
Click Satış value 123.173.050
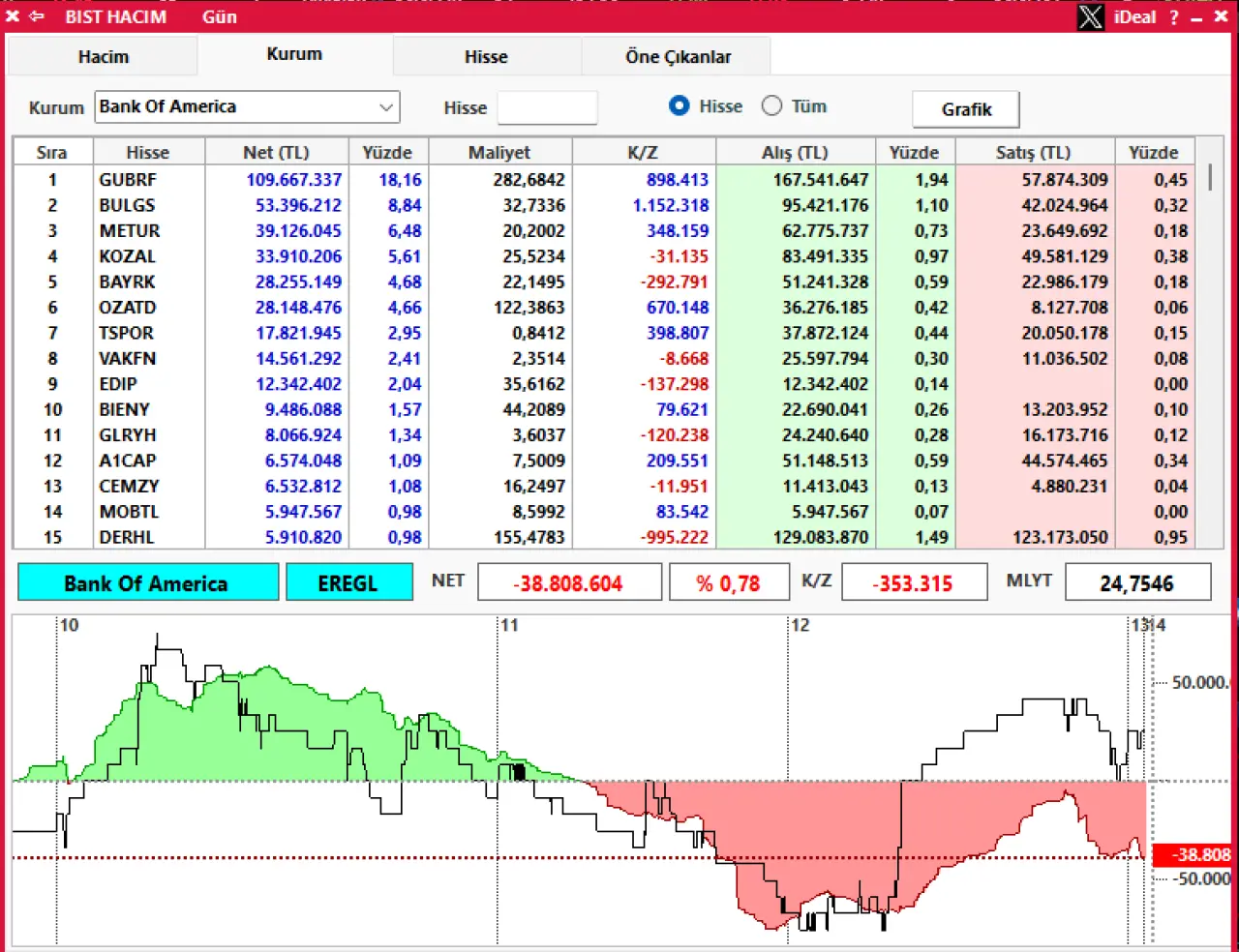tap(1060, 537)
